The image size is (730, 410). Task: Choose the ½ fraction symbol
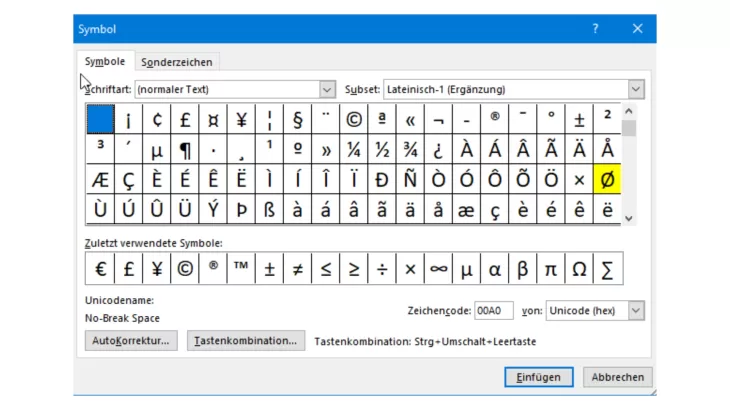[x=382, y=150]
